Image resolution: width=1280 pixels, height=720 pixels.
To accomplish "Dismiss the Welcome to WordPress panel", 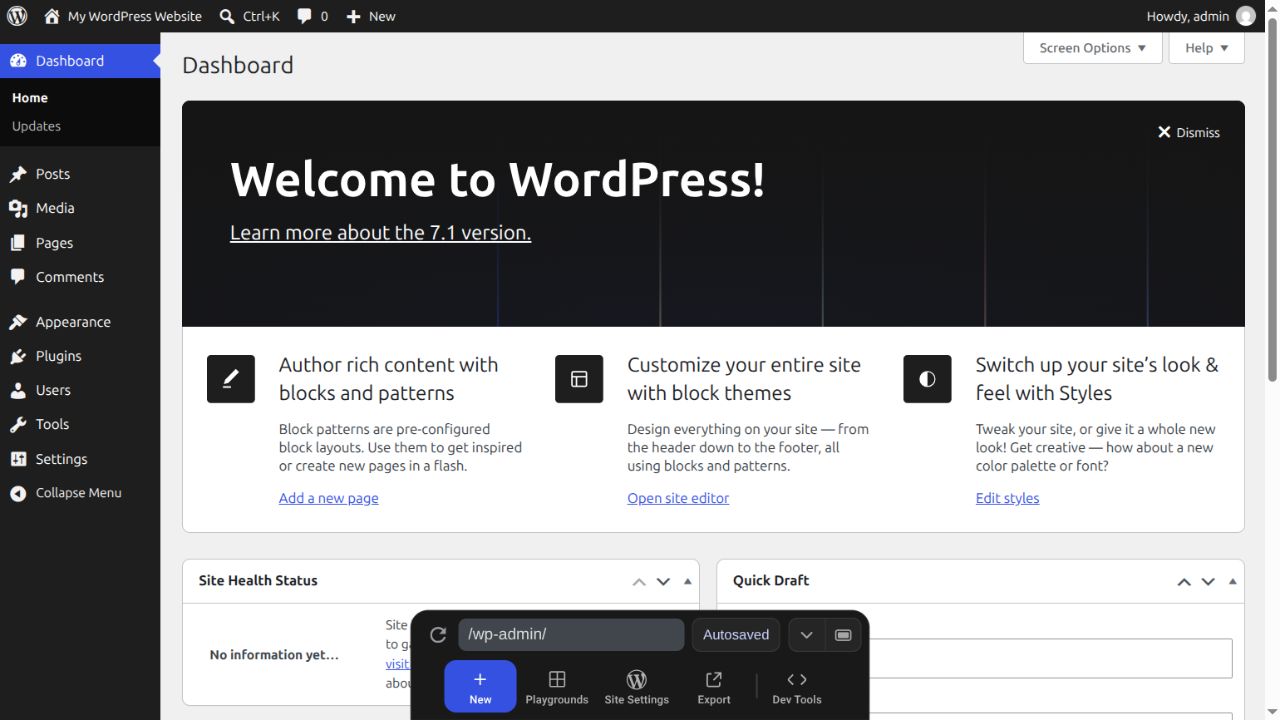I will coord(1189,132).
